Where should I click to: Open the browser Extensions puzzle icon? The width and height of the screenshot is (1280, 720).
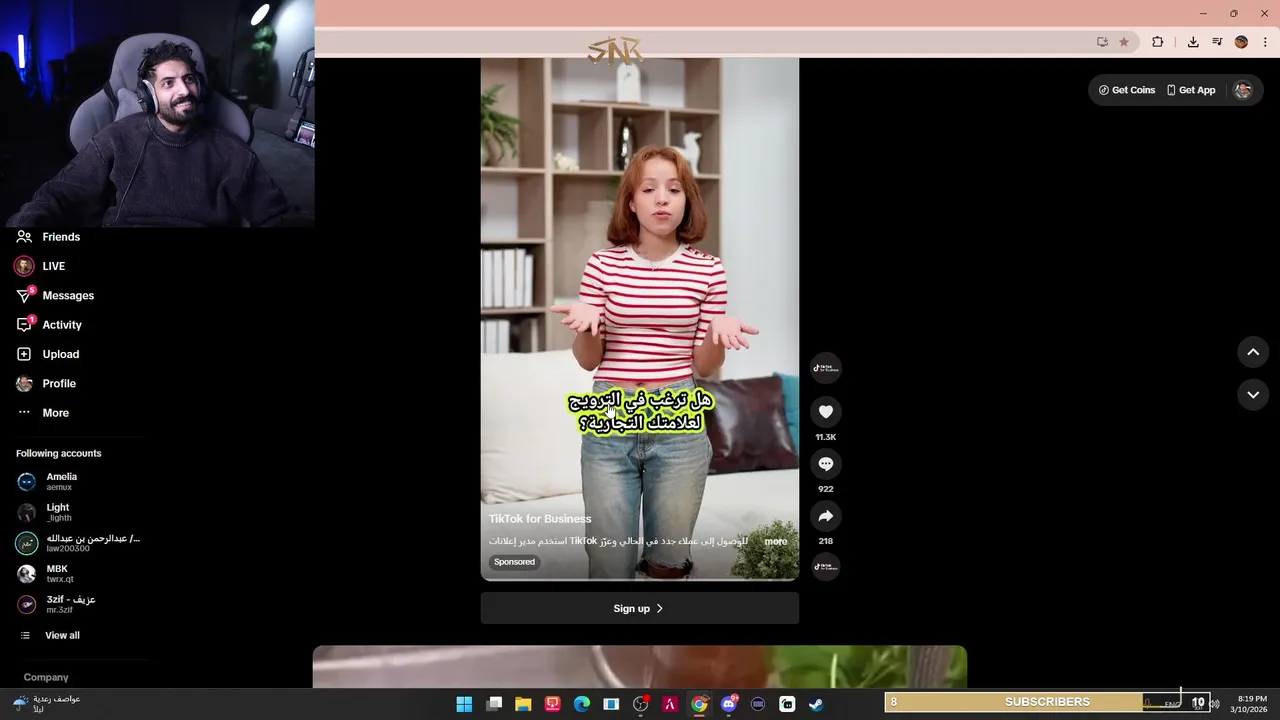[x=1158, y=42]
